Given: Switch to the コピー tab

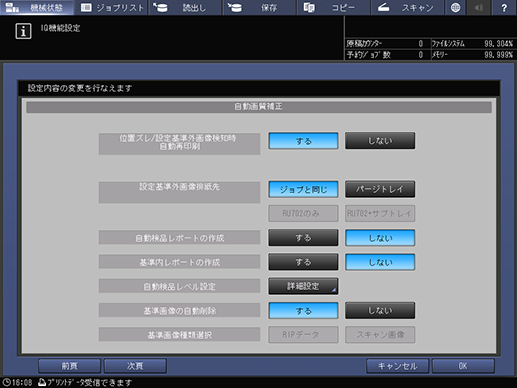Looking at the screenshot, I should 334,7.
